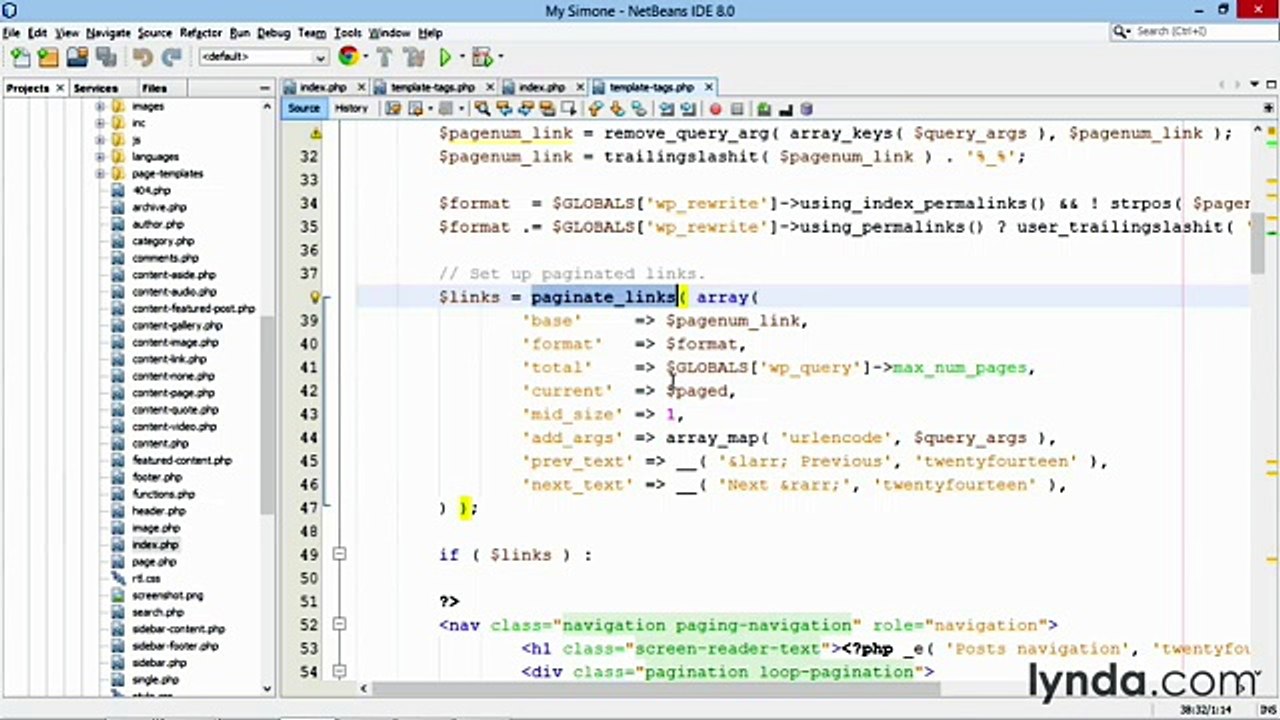Open the Run Project dropdown arrow
Viewport: 1280px width, 720px height.
click(460, 57)
